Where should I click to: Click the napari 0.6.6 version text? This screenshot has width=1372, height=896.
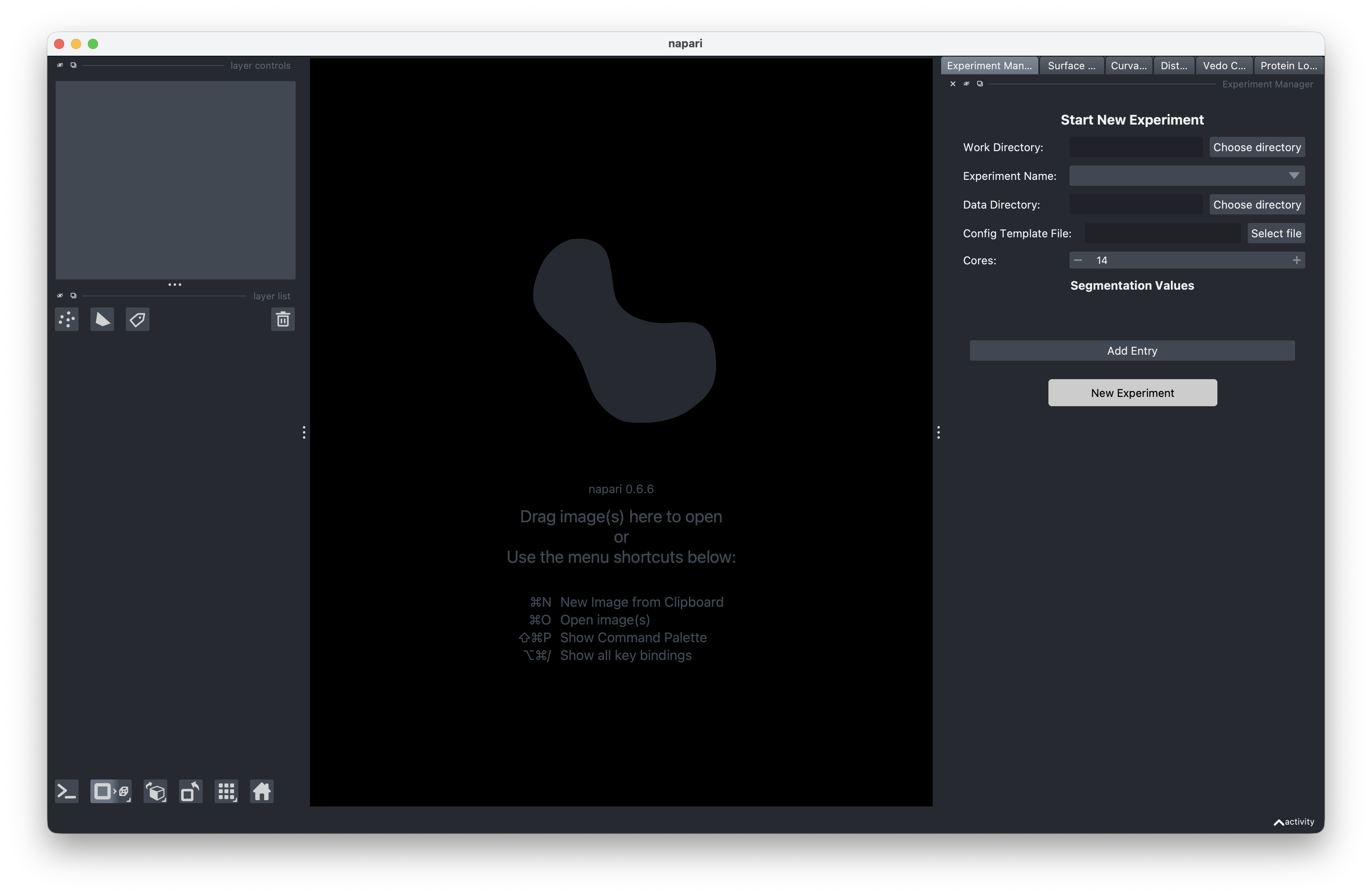[x=621, y=489]
